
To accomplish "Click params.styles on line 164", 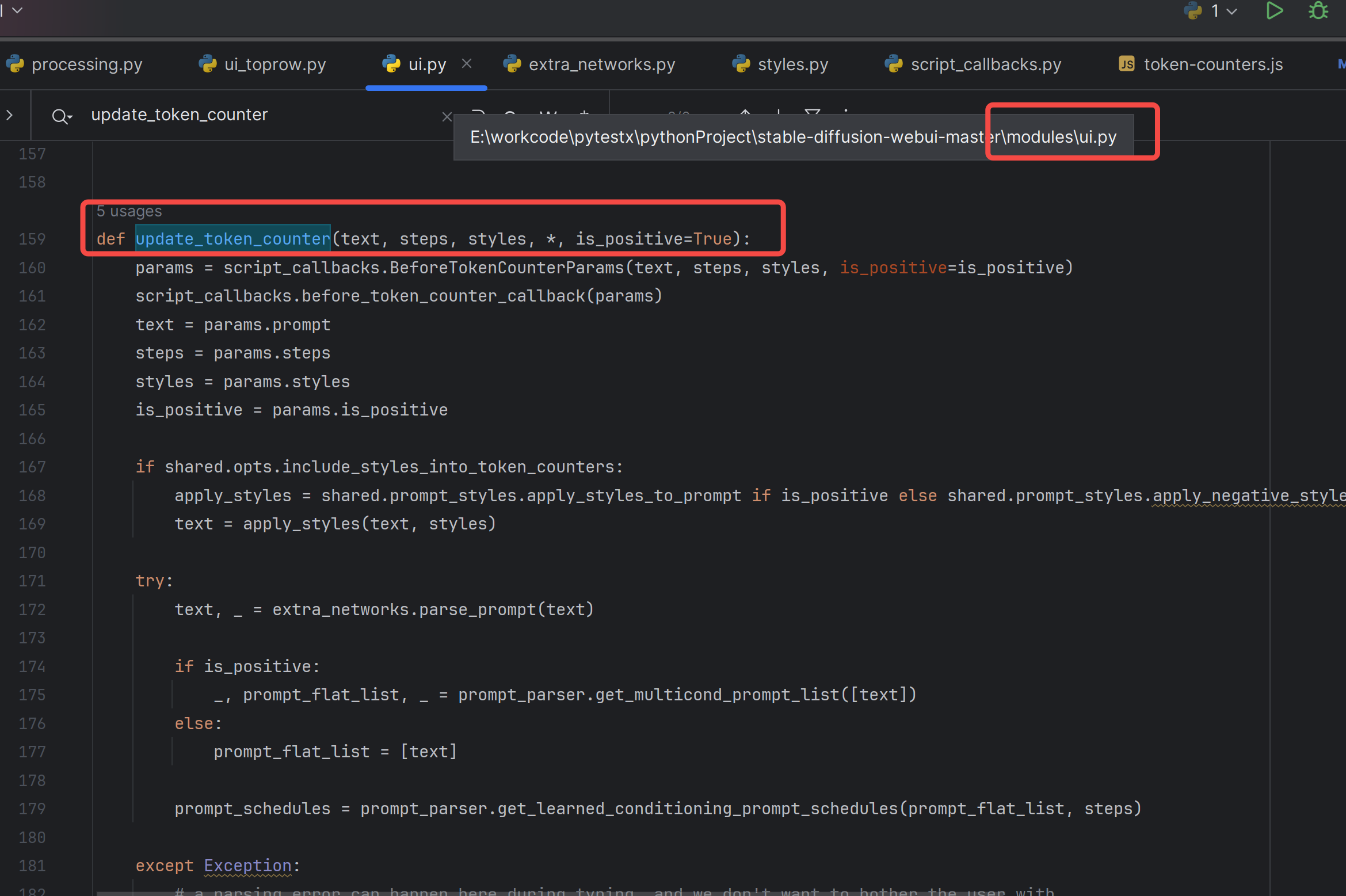I will (287, 382).
